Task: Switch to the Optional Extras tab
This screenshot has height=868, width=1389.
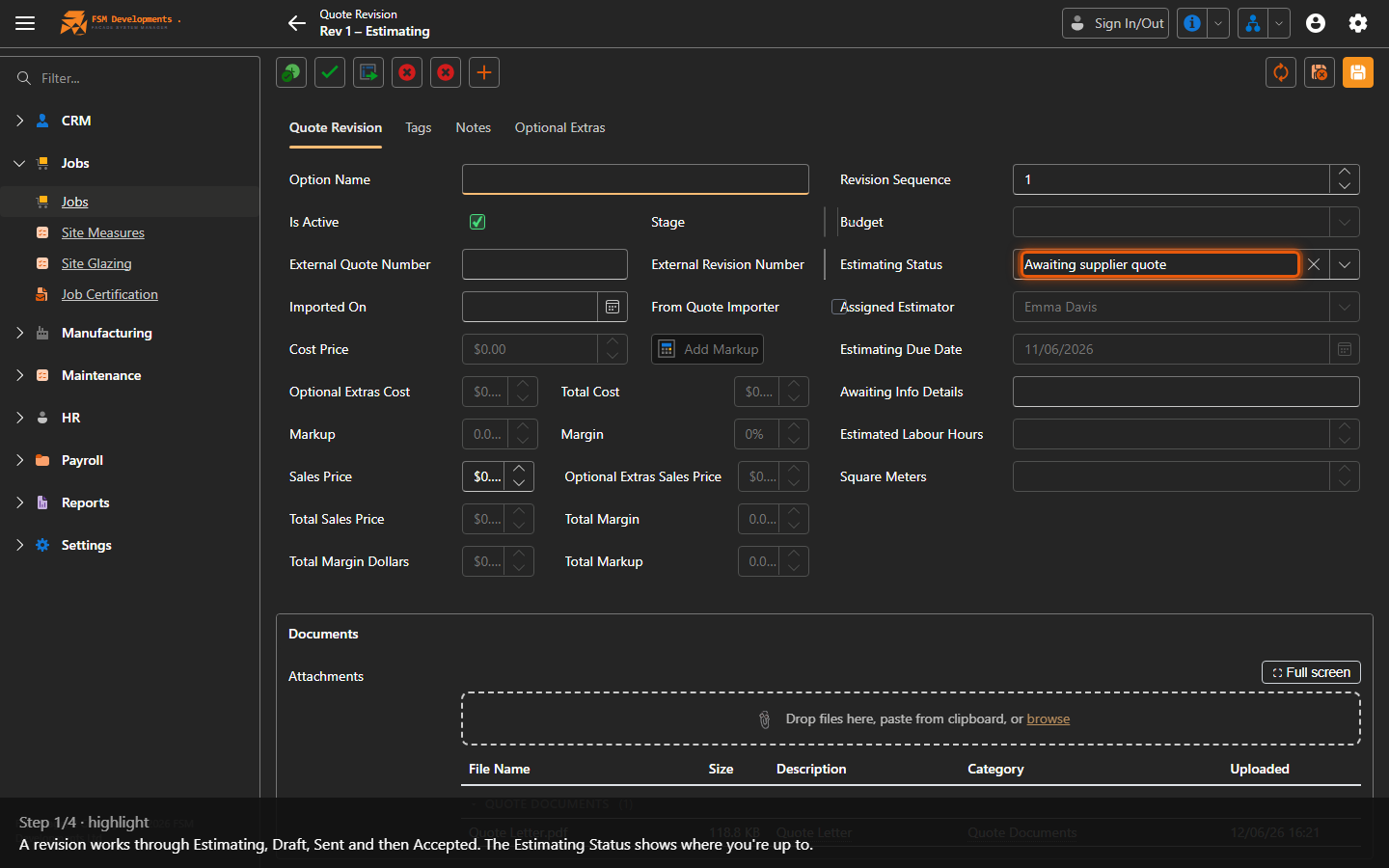Action: (559, 127)
